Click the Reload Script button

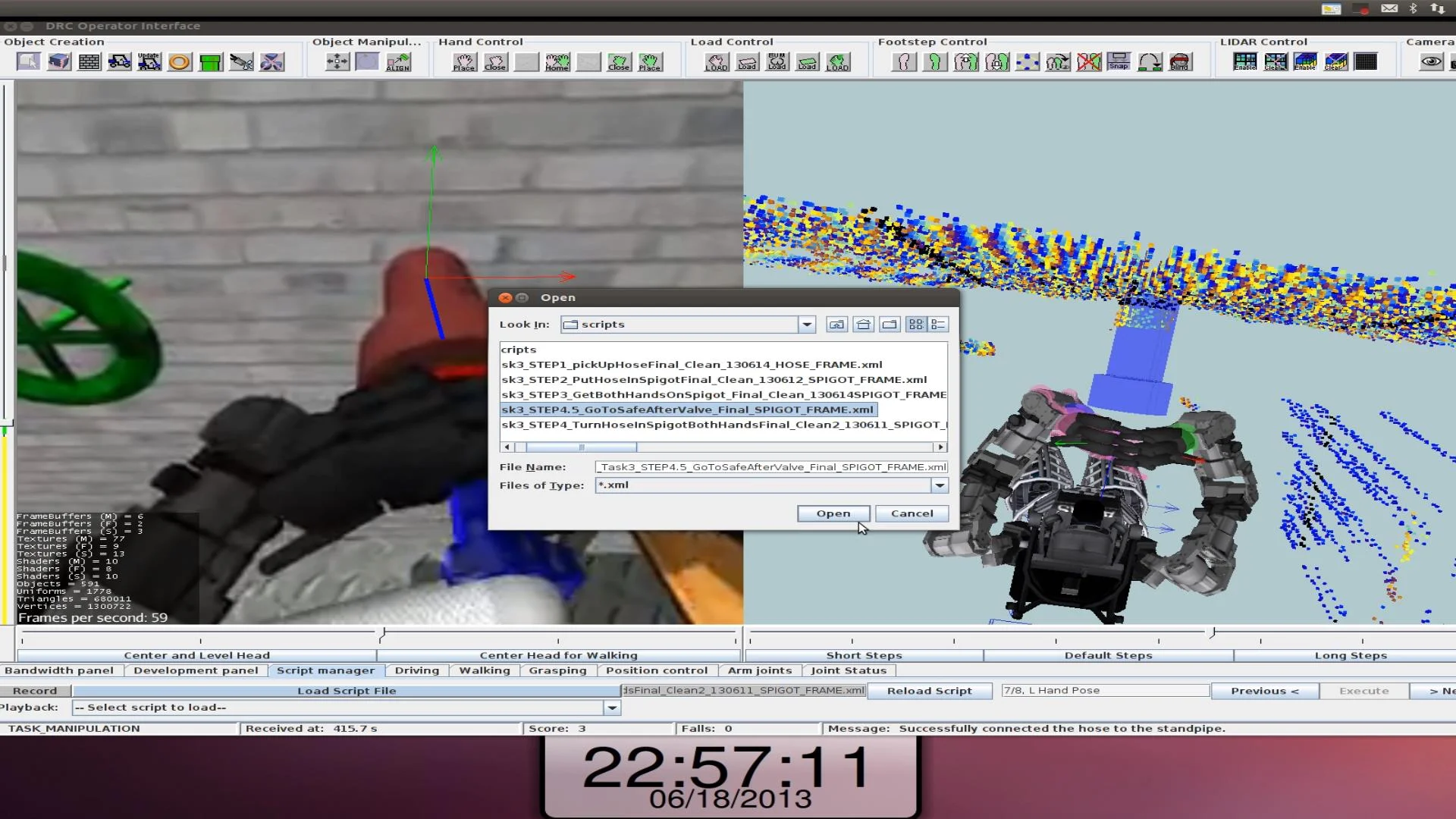930,691
